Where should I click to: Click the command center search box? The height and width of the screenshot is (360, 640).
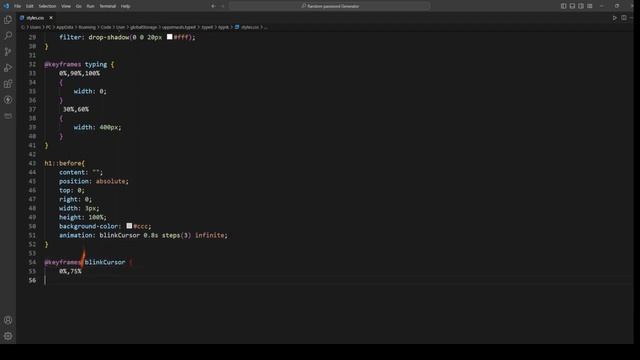pyautogui.click(x=330, y=6)
